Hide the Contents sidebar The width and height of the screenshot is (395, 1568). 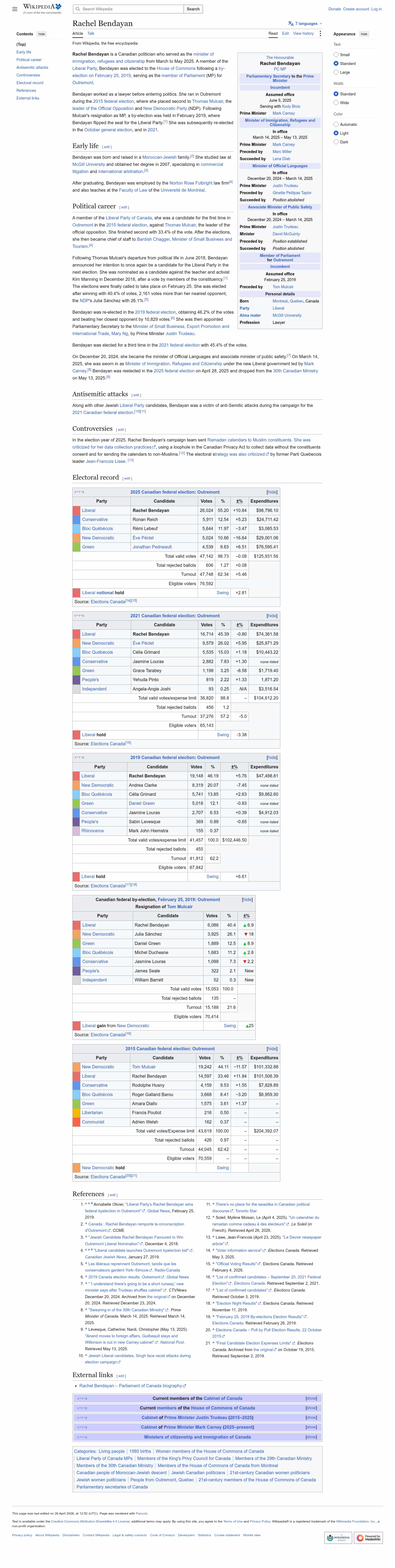41,34
